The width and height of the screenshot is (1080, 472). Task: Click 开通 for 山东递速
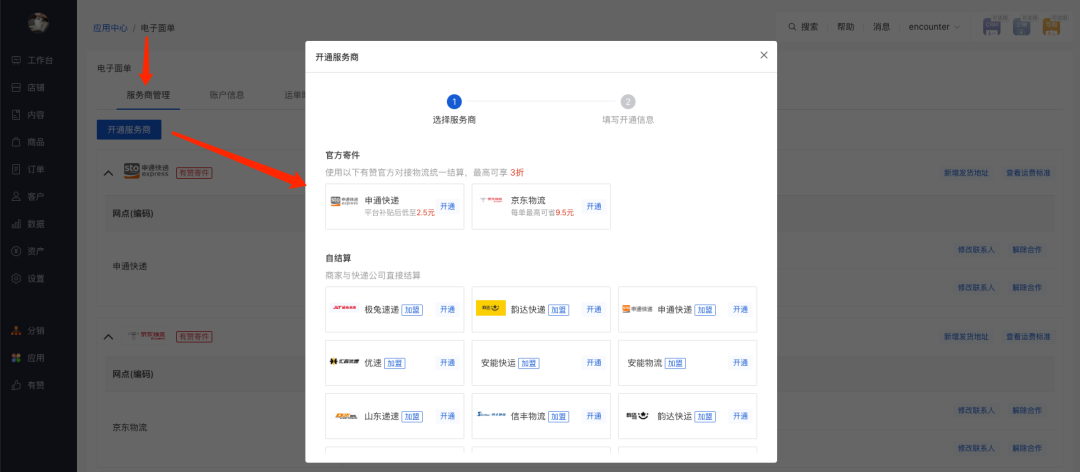point(448,415)
